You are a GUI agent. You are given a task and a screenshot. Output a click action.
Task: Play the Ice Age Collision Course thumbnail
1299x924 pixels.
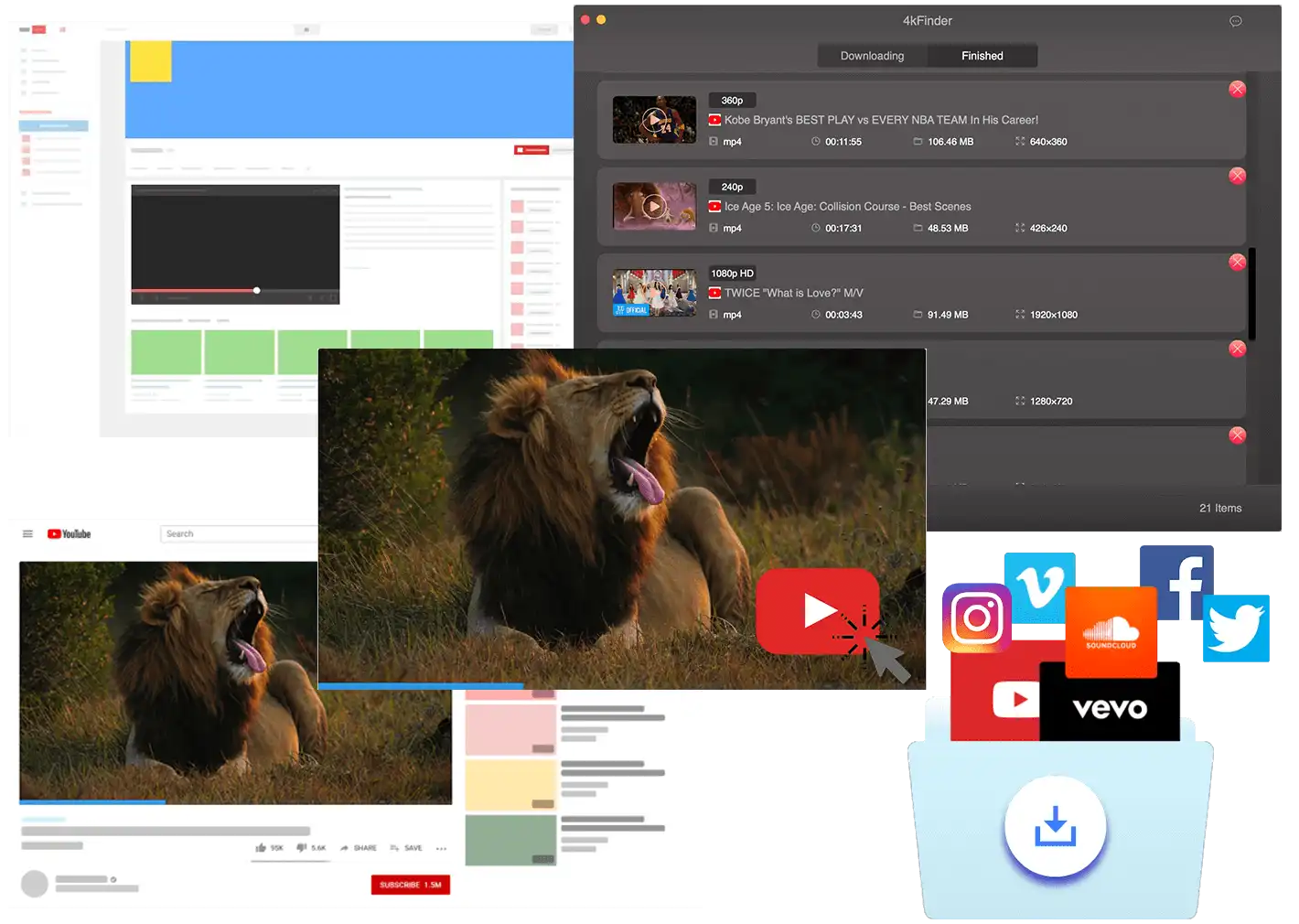[x=654, y=207]
